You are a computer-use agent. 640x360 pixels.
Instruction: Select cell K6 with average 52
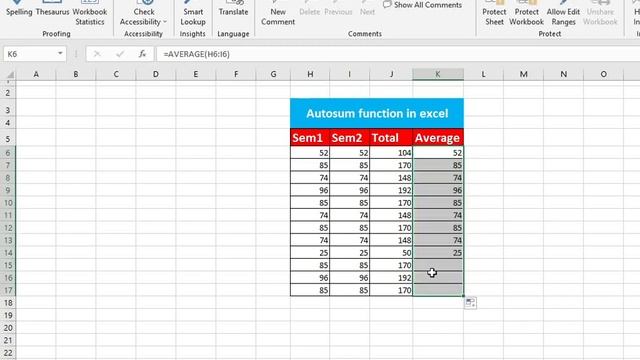point(438,153)
